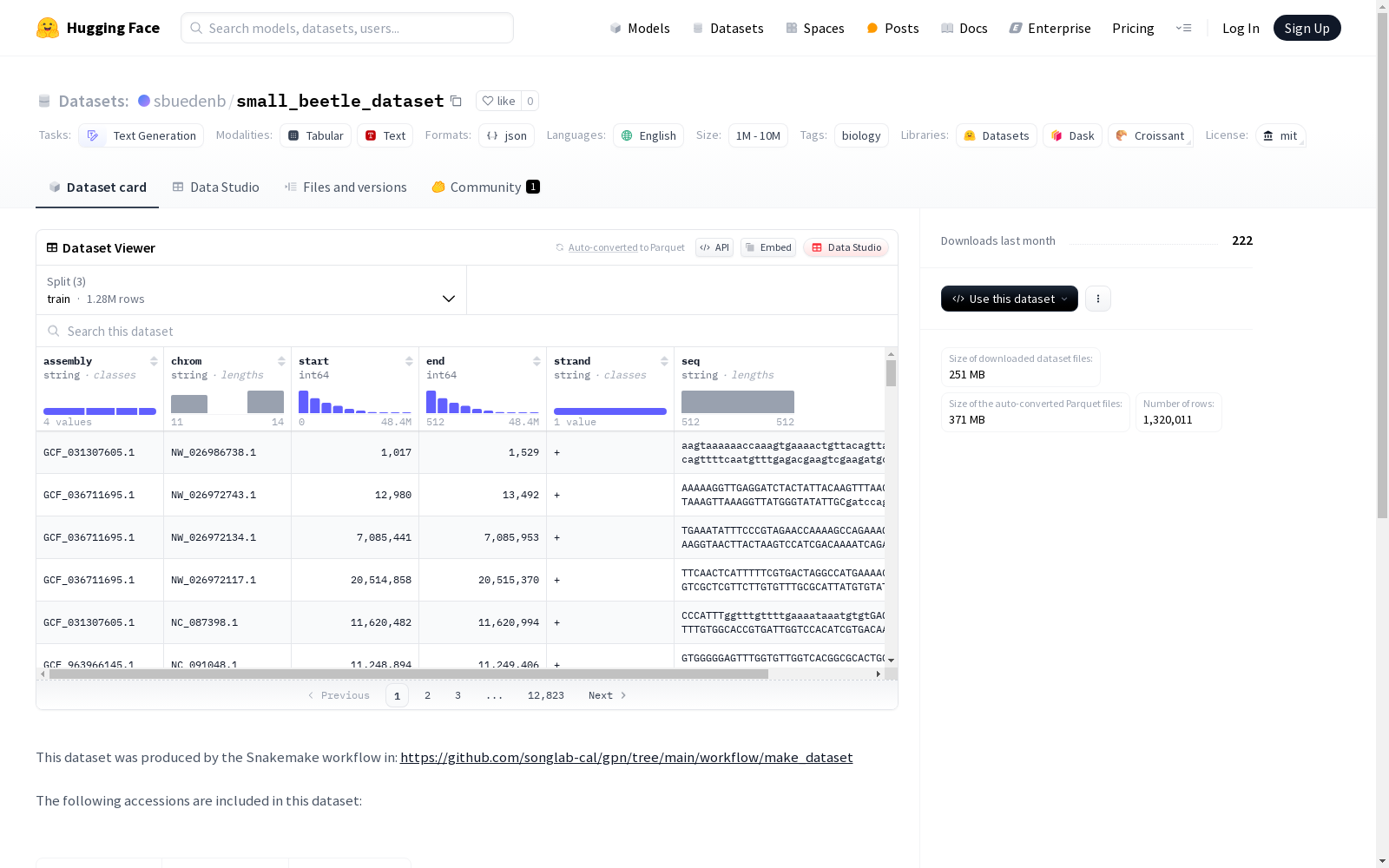Open Docs in the top navigation
This screenshot has height=868, width=1389.
[964, 28]
